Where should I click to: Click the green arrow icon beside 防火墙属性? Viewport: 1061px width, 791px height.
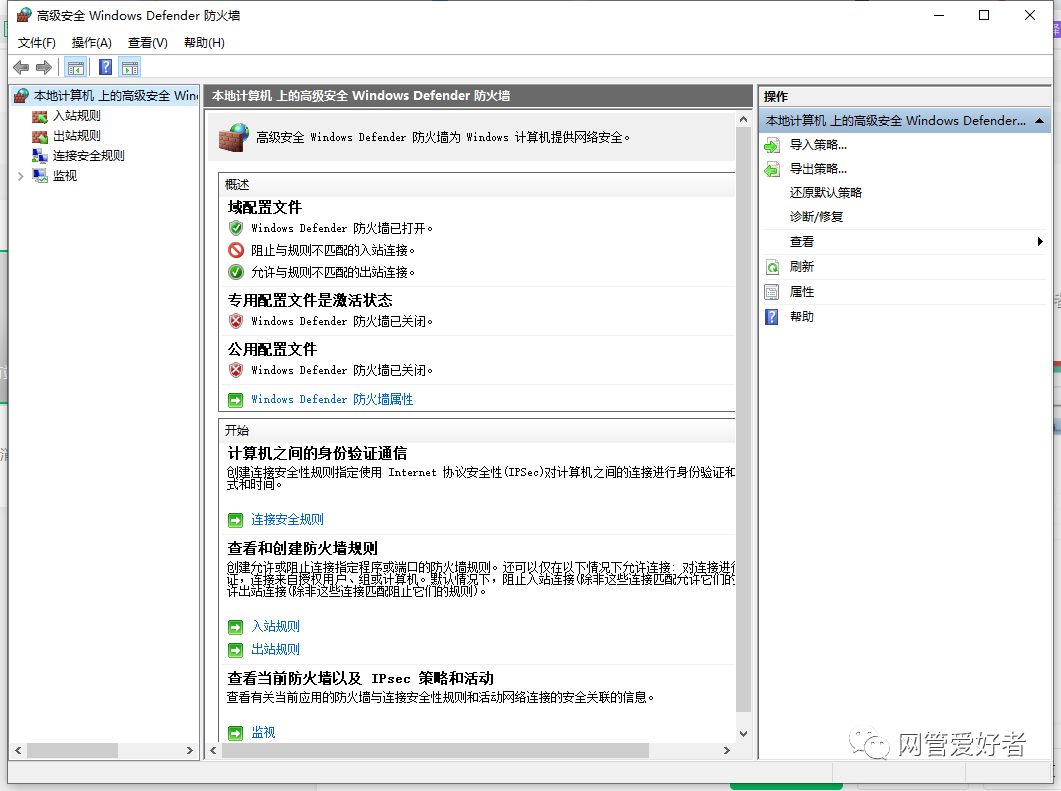pos(235,400)
